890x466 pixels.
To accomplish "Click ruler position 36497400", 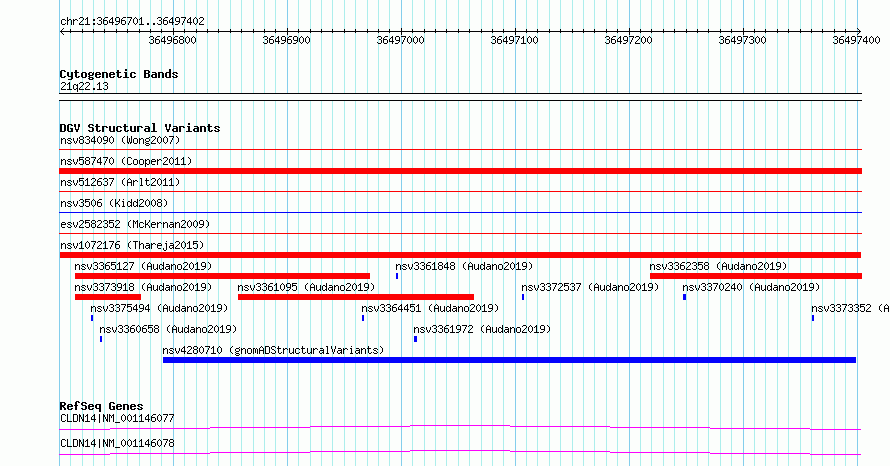I will [857, 40].
